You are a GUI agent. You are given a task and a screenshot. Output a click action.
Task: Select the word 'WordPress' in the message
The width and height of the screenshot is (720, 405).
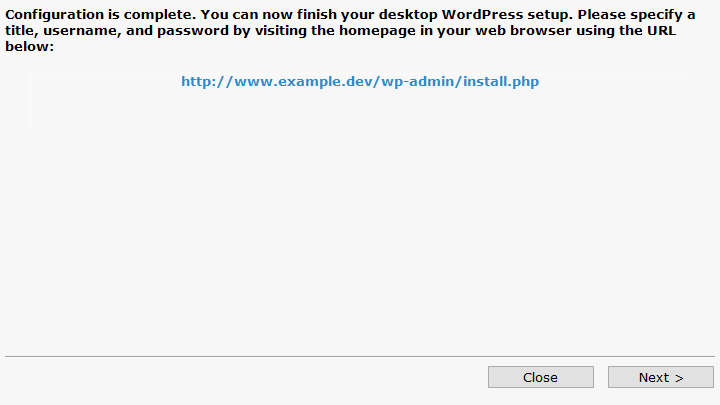pyautogui.click(x=482, y=15)
